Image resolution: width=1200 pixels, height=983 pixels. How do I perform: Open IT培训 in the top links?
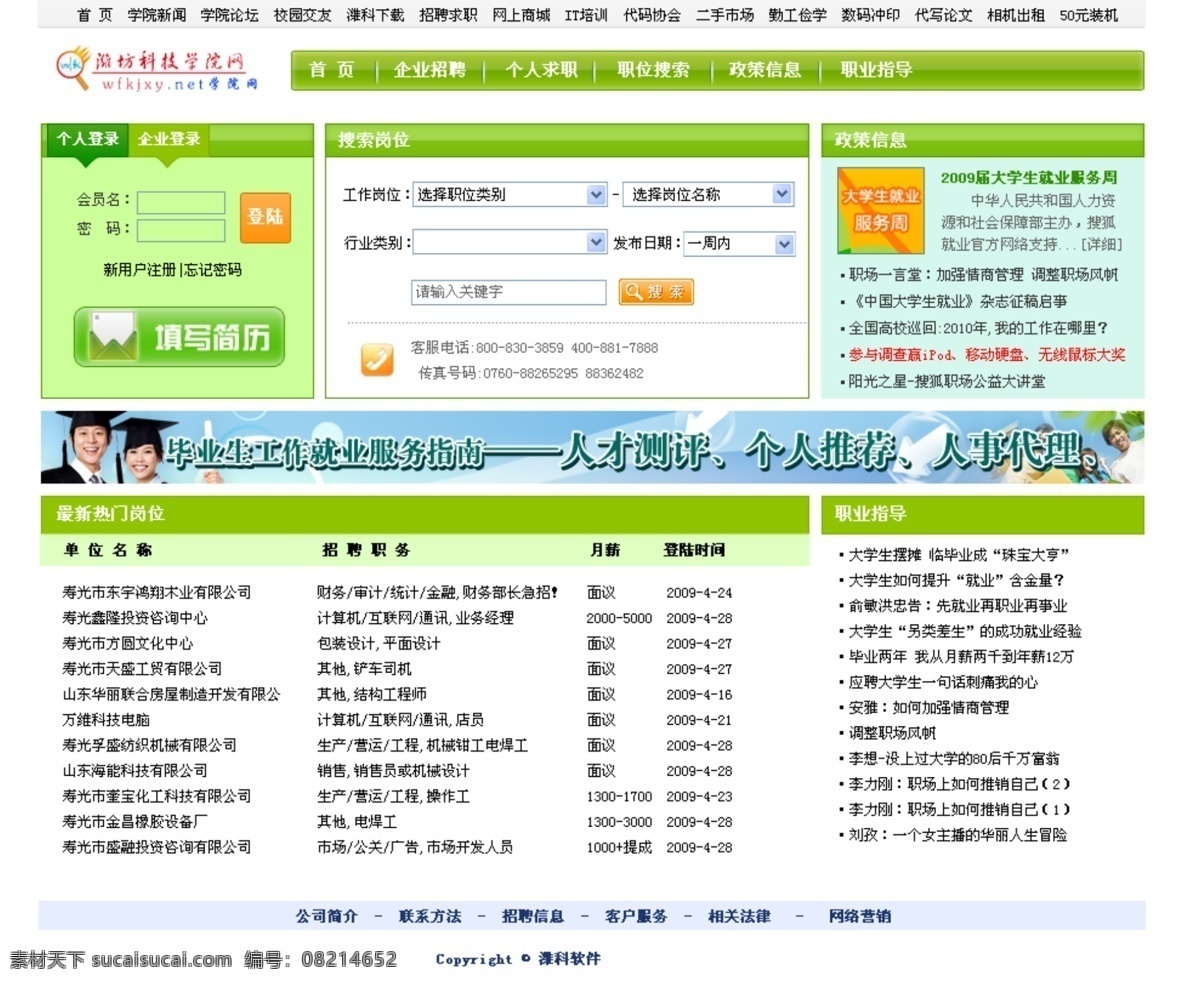[586, 15]
